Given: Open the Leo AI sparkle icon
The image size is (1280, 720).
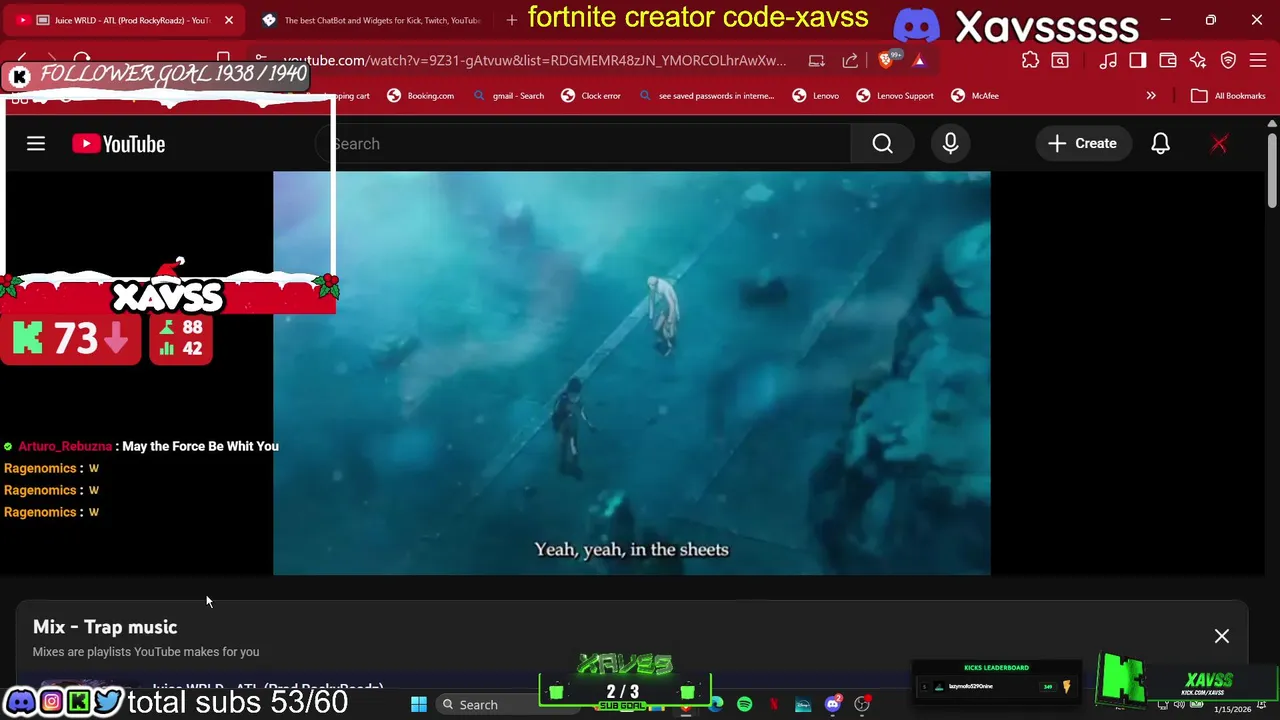Looking at the screenshot, I should (x=1198, y=60).
